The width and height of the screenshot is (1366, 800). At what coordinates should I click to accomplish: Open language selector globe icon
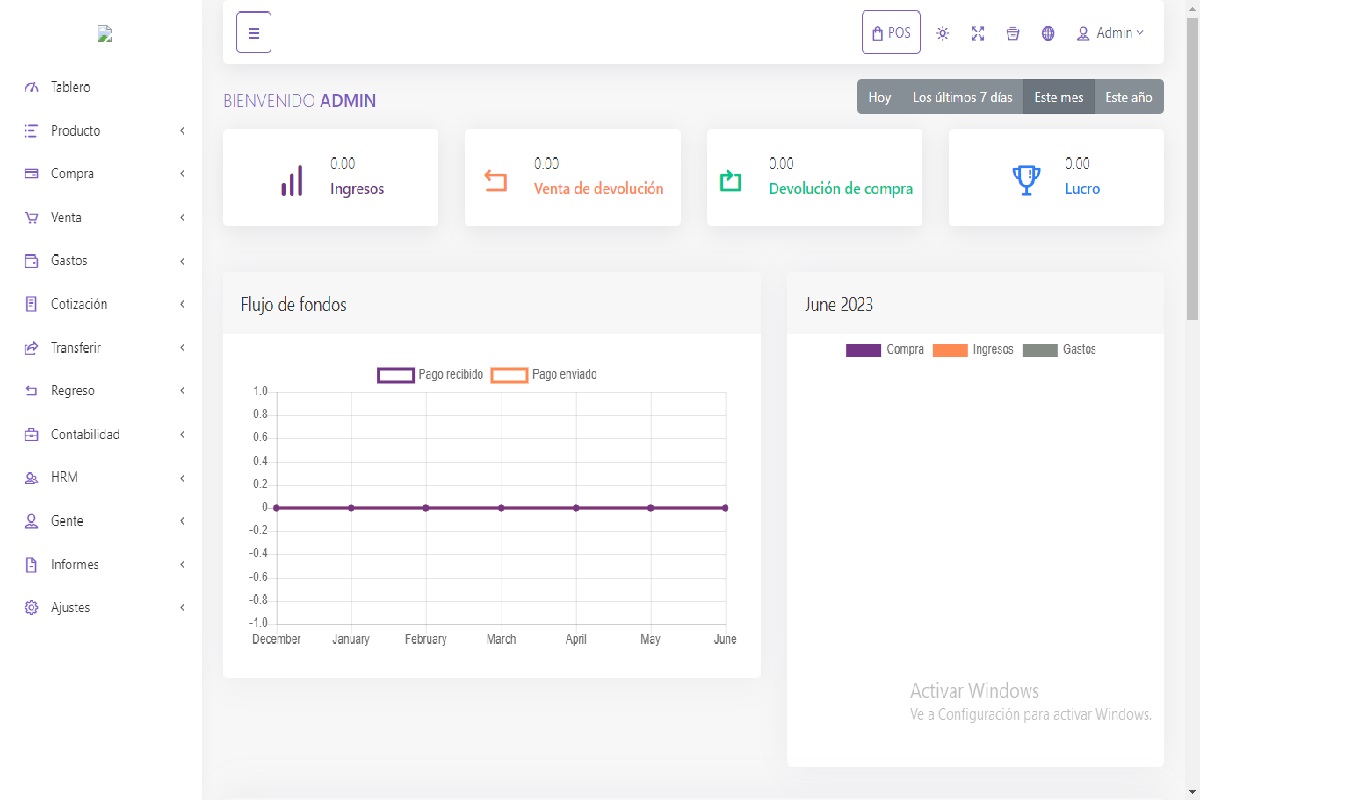tap(1048, 33)
